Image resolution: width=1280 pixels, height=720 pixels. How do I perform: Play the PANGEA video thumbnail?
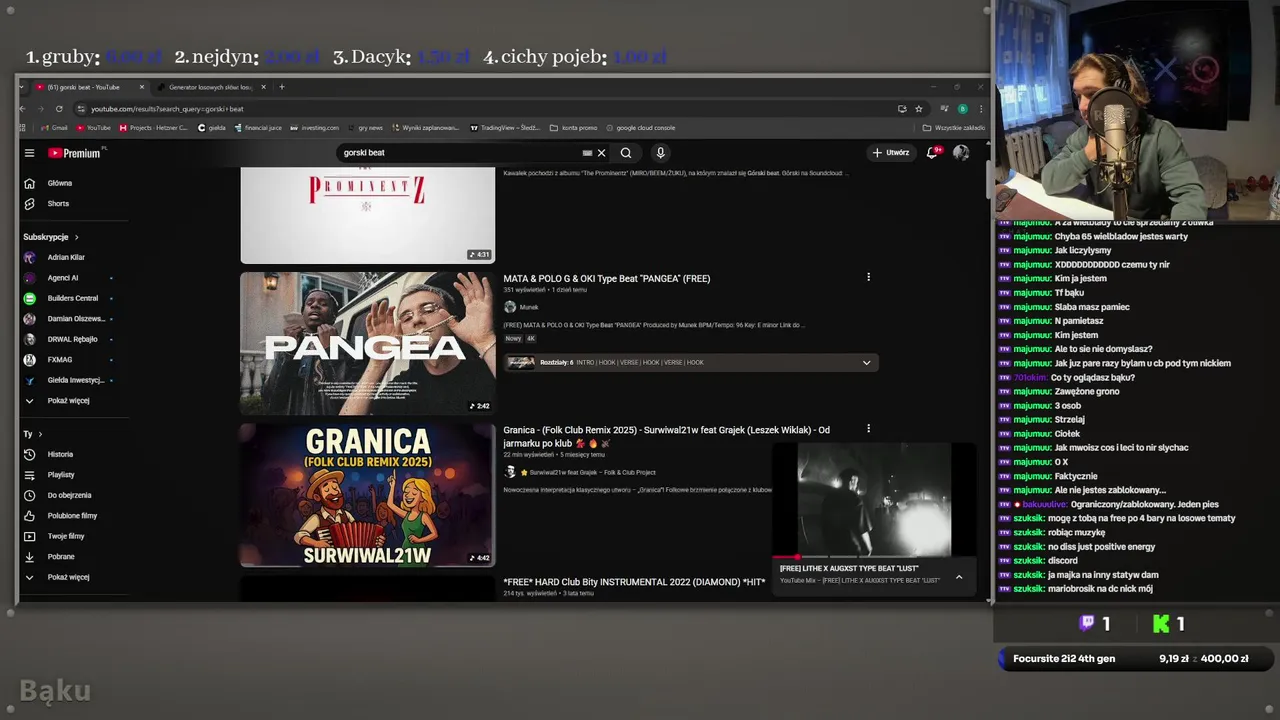pos(367,343)
